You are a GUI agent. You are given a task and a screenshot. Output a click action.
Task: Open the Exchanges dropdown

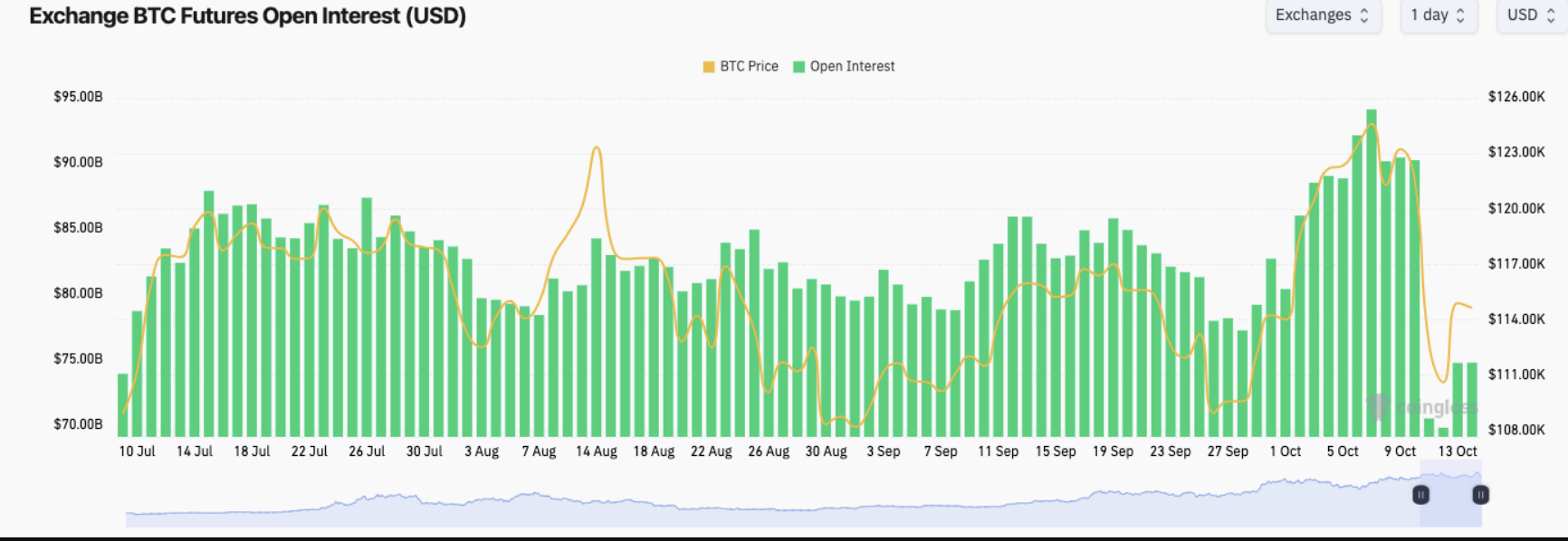[x=1322, y=15]
